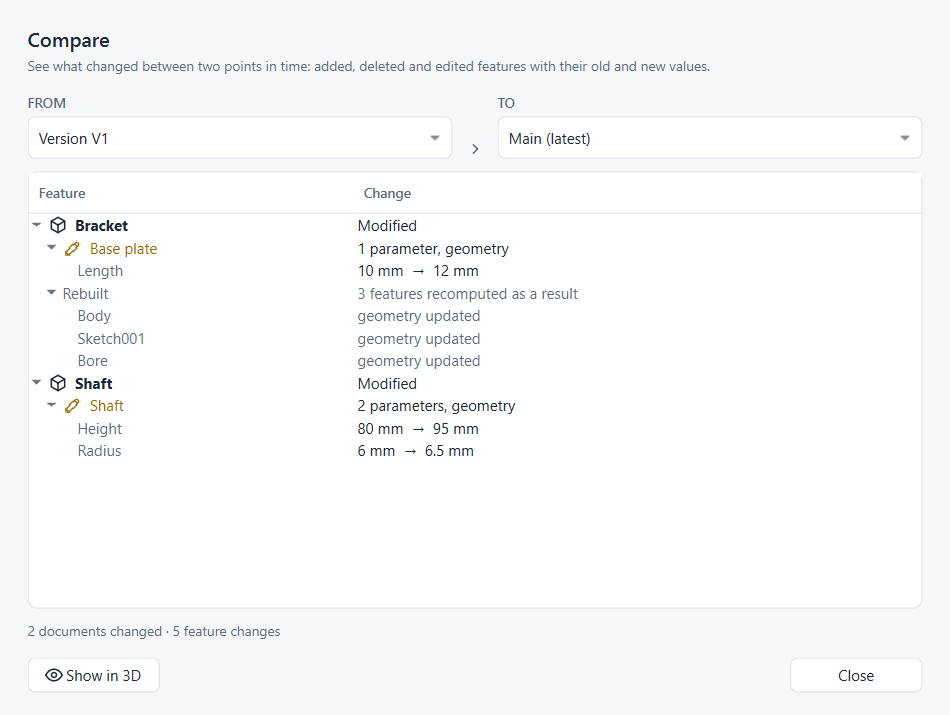Click the arrow between FROM and TO
The height and width of the screenshot is (715, 950).
475,148
